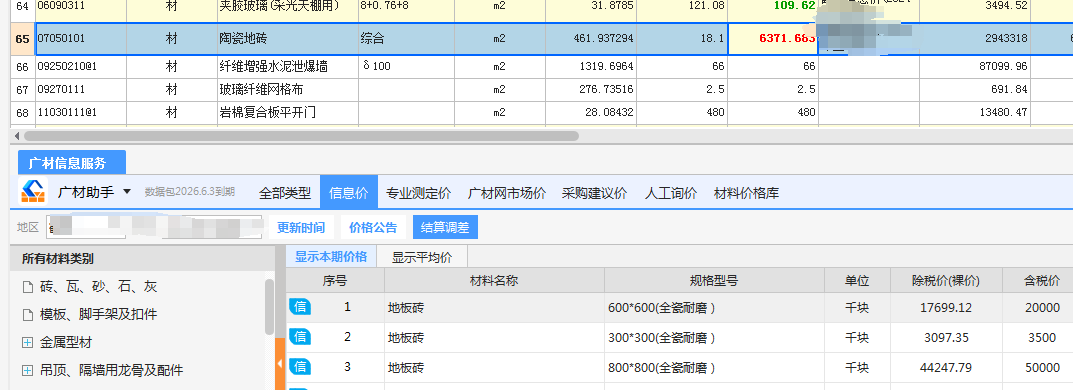
Task: Select the 800*800(全瓷耐磨) specification cell
Action: [714, 367]
